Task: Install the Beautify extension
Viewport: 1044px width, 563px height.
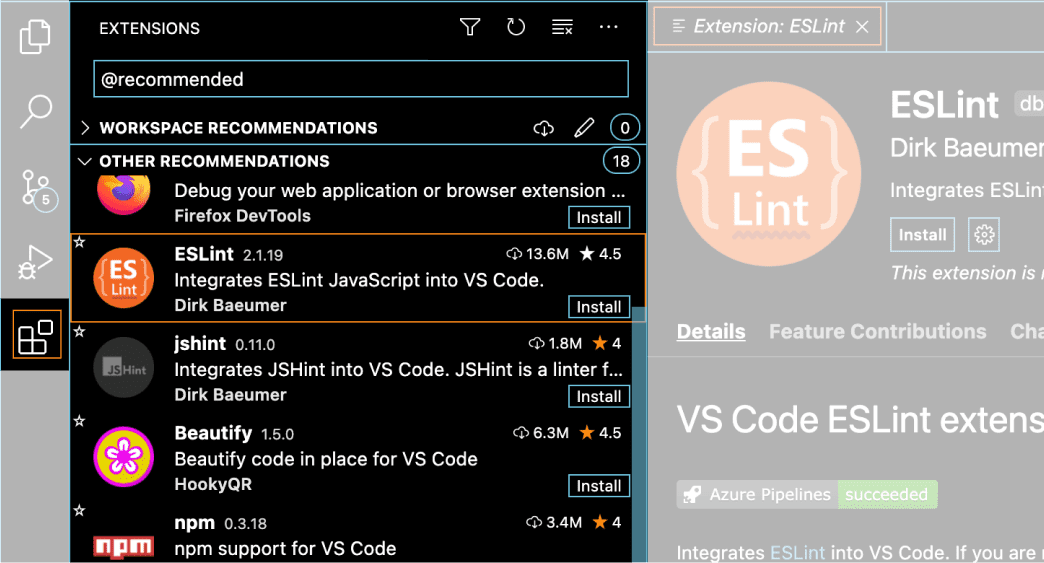Action: tap(599, 486)
